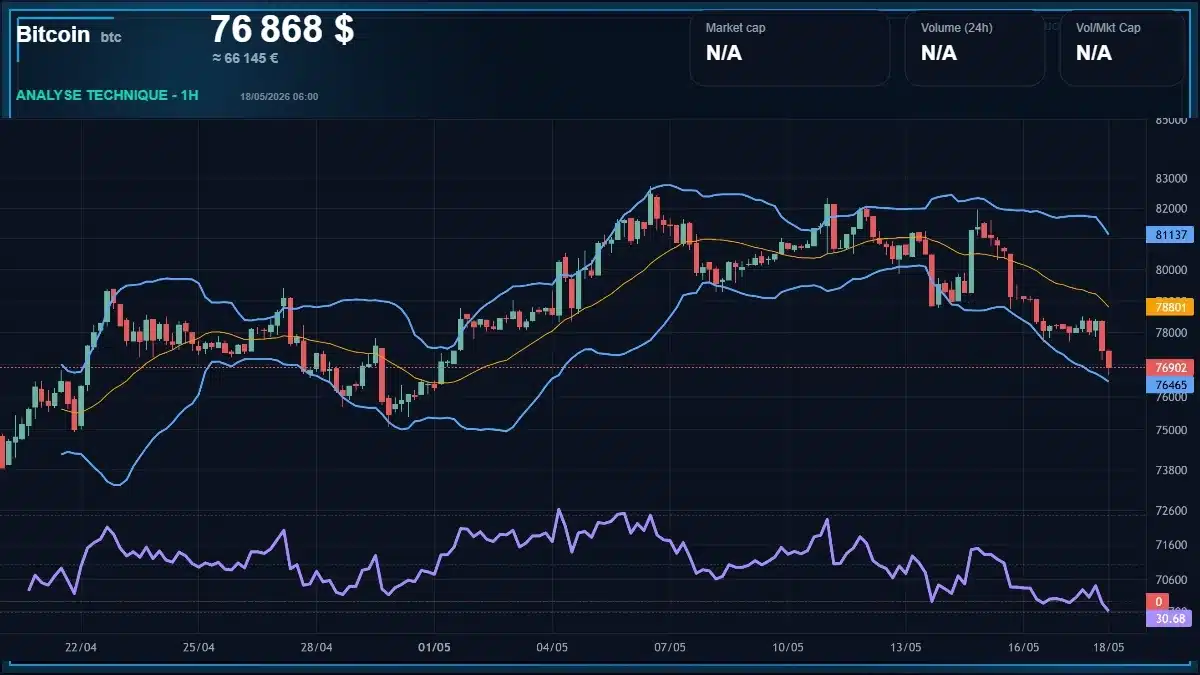1200x675 pixels.
Task: Click the 22/04 date on time axis
Action: coord(81,647)
